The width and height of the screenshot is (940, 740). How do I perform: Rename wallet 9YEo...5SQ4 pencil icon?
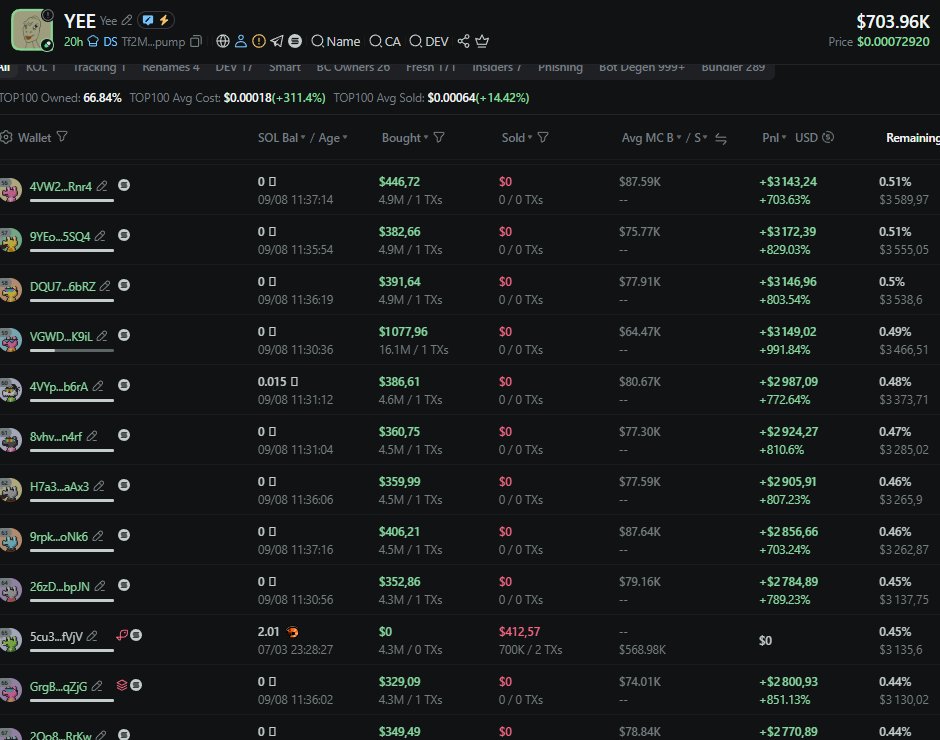coord(100,236)
